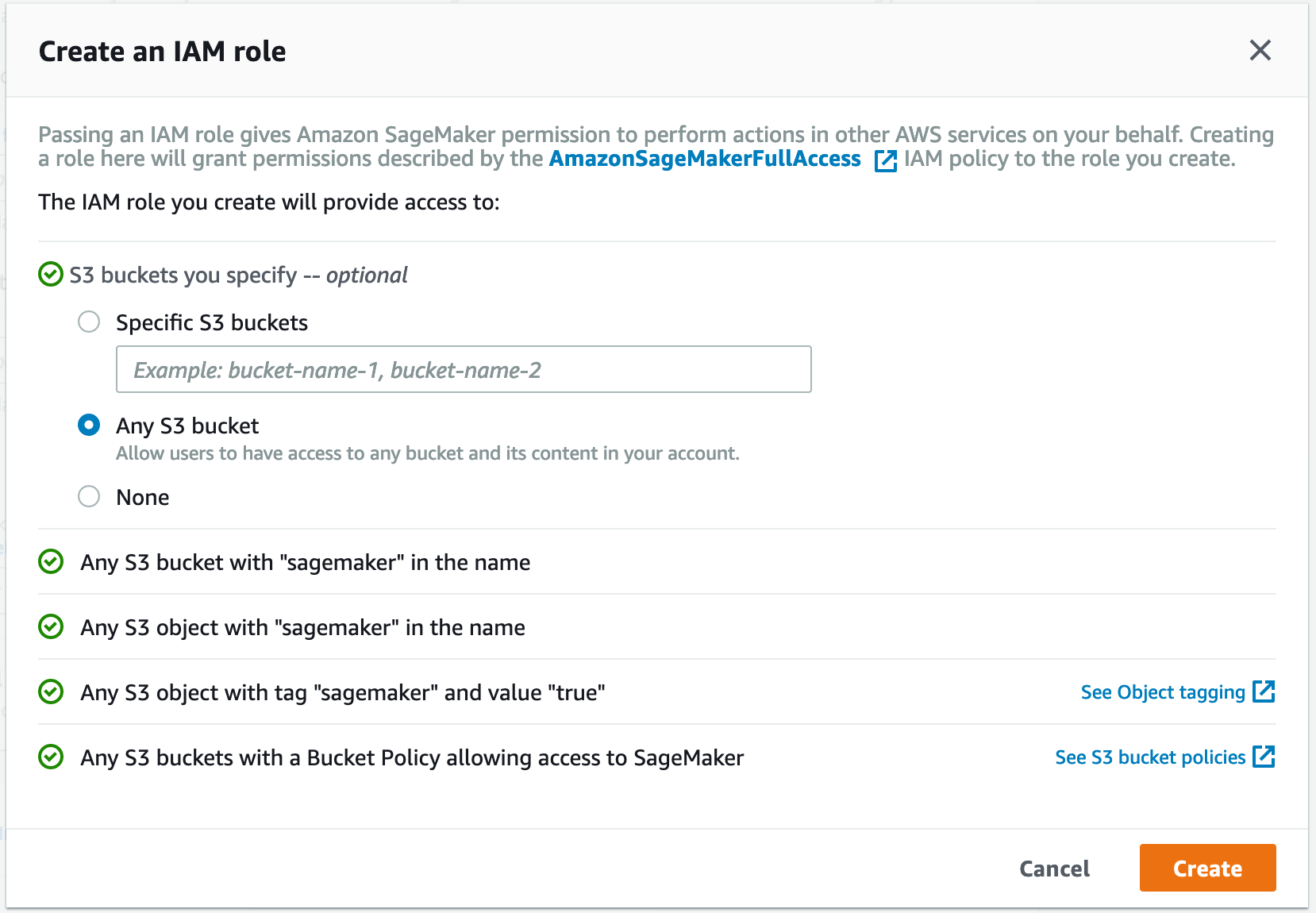This screenshot has width=1316, height=913.
Task: Click the Any S3 bucket label text
Action: [187, 426]
